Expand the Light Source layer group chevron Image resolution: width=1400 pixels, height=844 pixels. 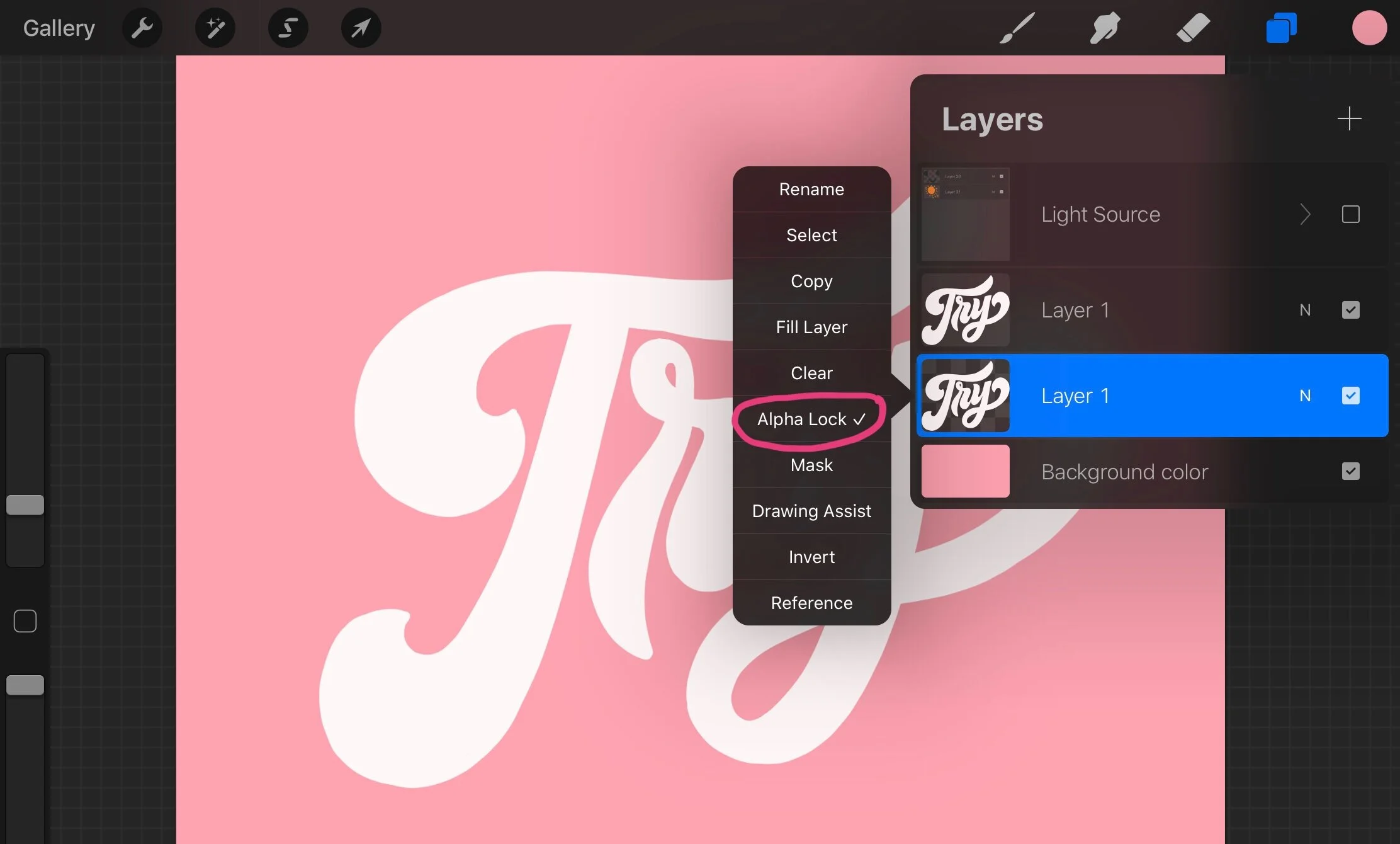[1306, 214]
